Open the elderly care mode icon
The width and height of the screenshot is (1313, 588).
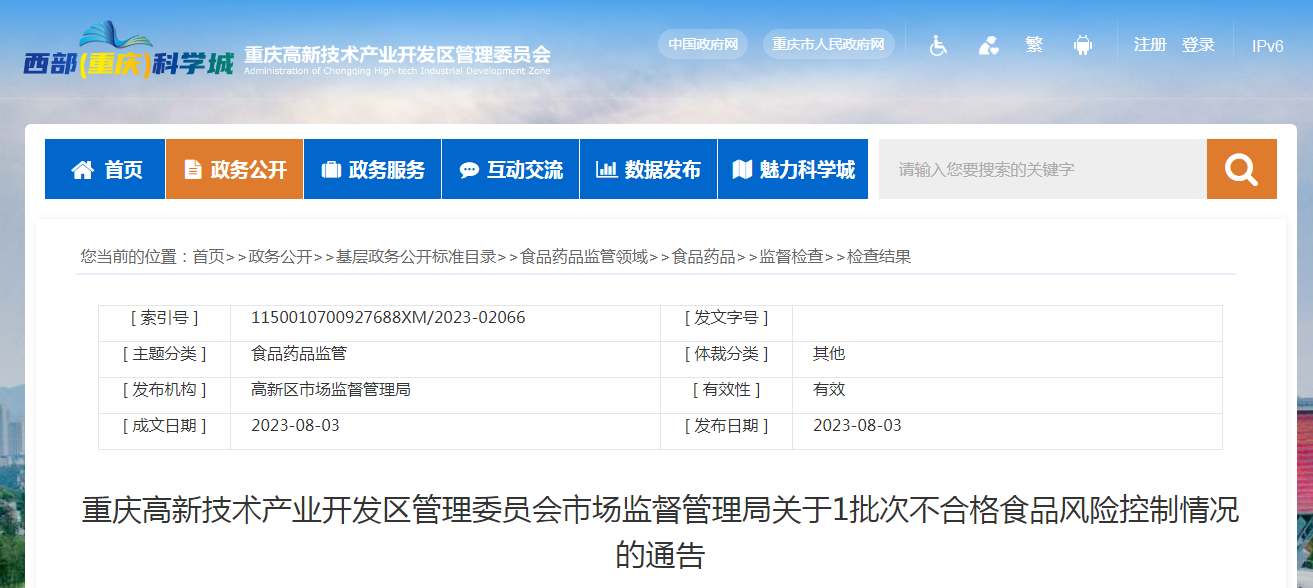(x=988, y=45)
